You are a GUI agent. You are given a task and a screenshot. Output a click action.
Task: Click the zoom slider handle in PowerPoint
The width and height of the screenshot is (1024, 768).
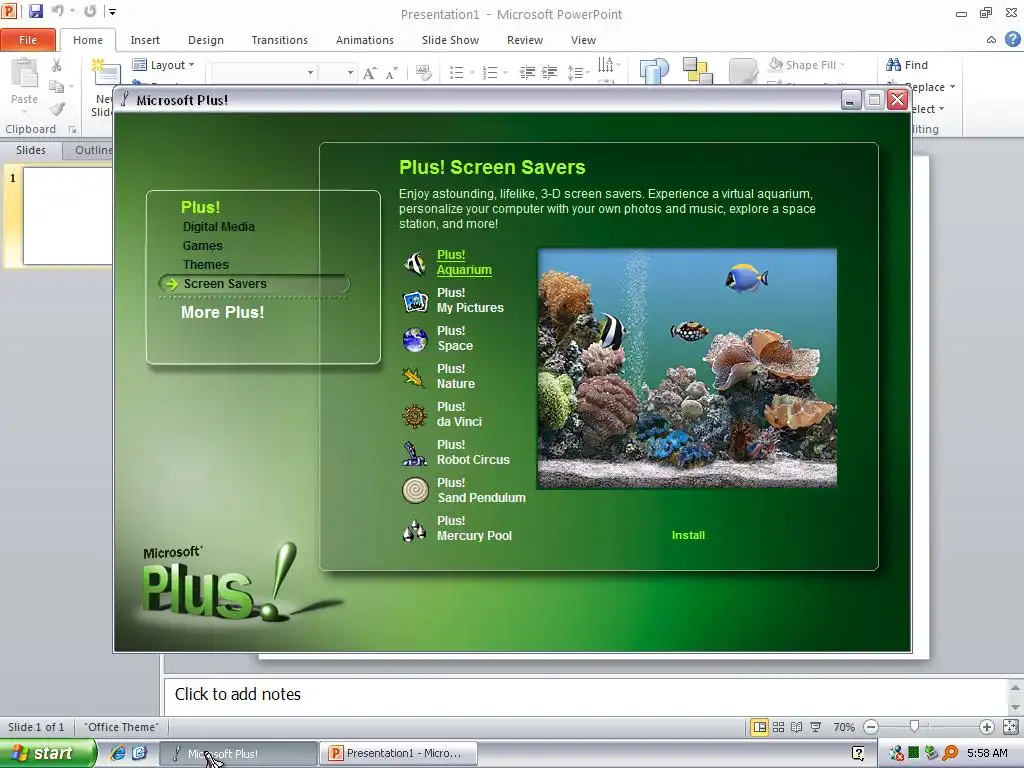[x=914, y=726]
